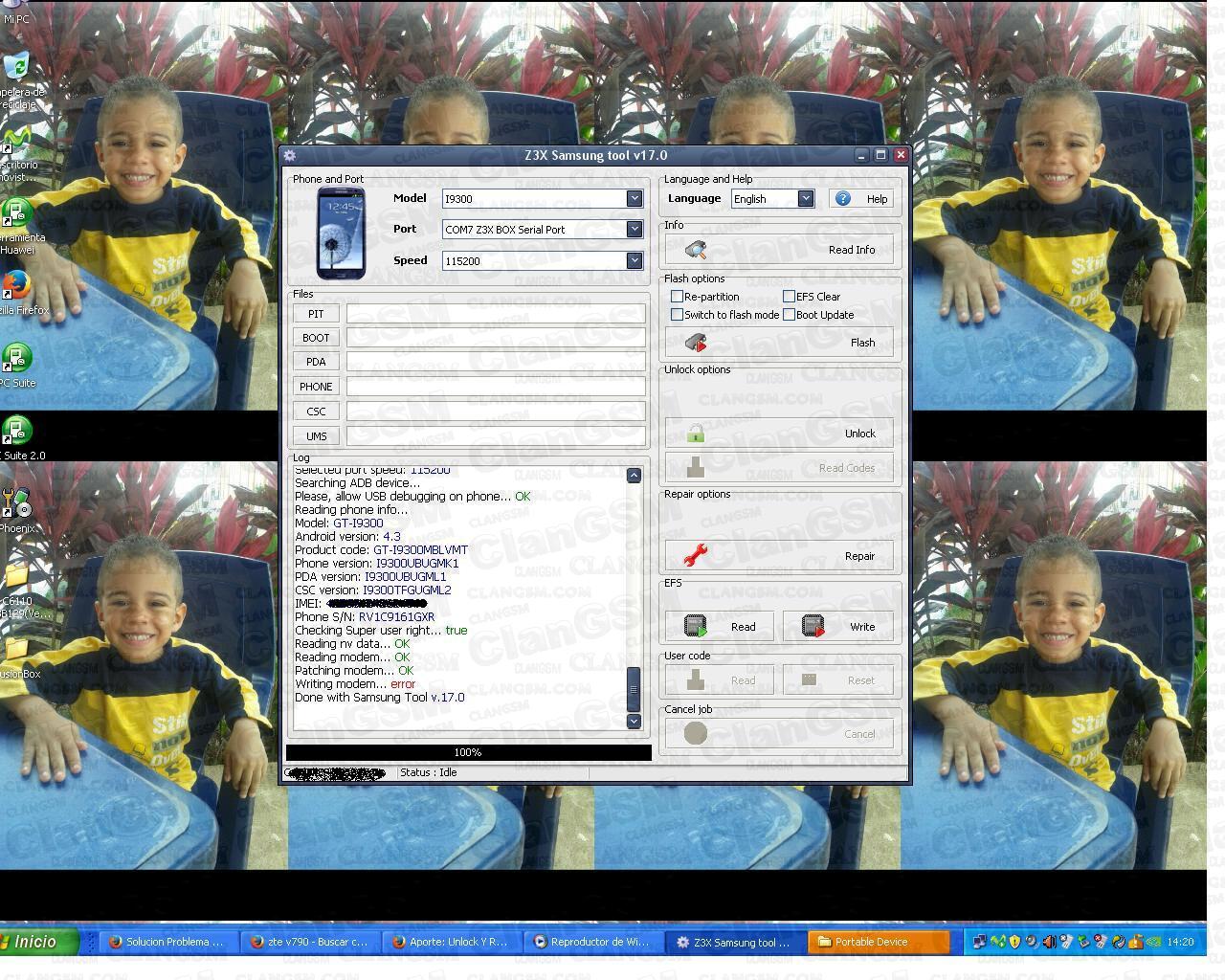This screenshot has height=980, width=1225.
Task: Enable the Re-partition checkbox
Action: click(x=678, y=297)
